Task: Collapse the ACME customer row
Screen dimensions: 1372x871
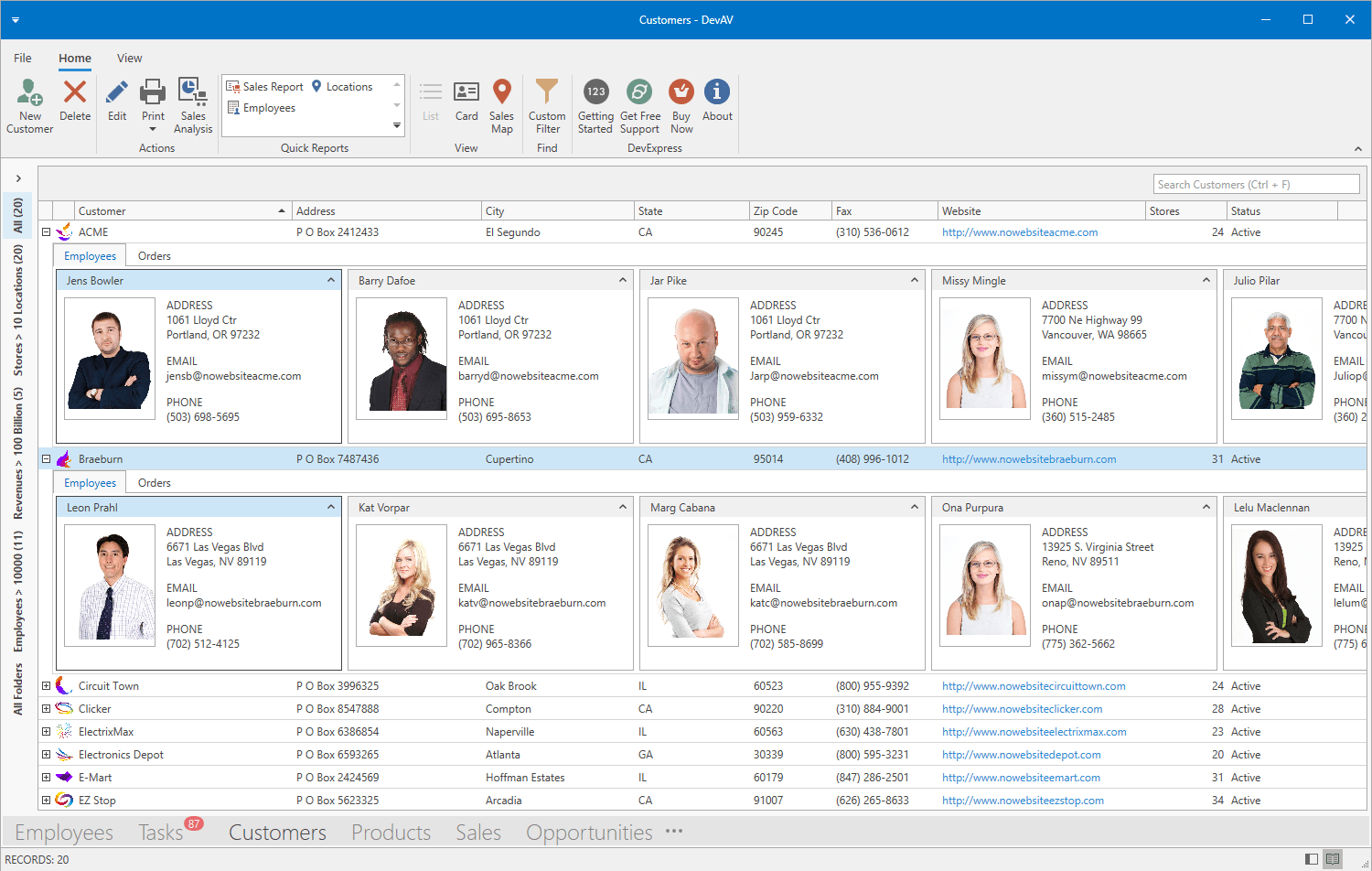Action: 46,232
